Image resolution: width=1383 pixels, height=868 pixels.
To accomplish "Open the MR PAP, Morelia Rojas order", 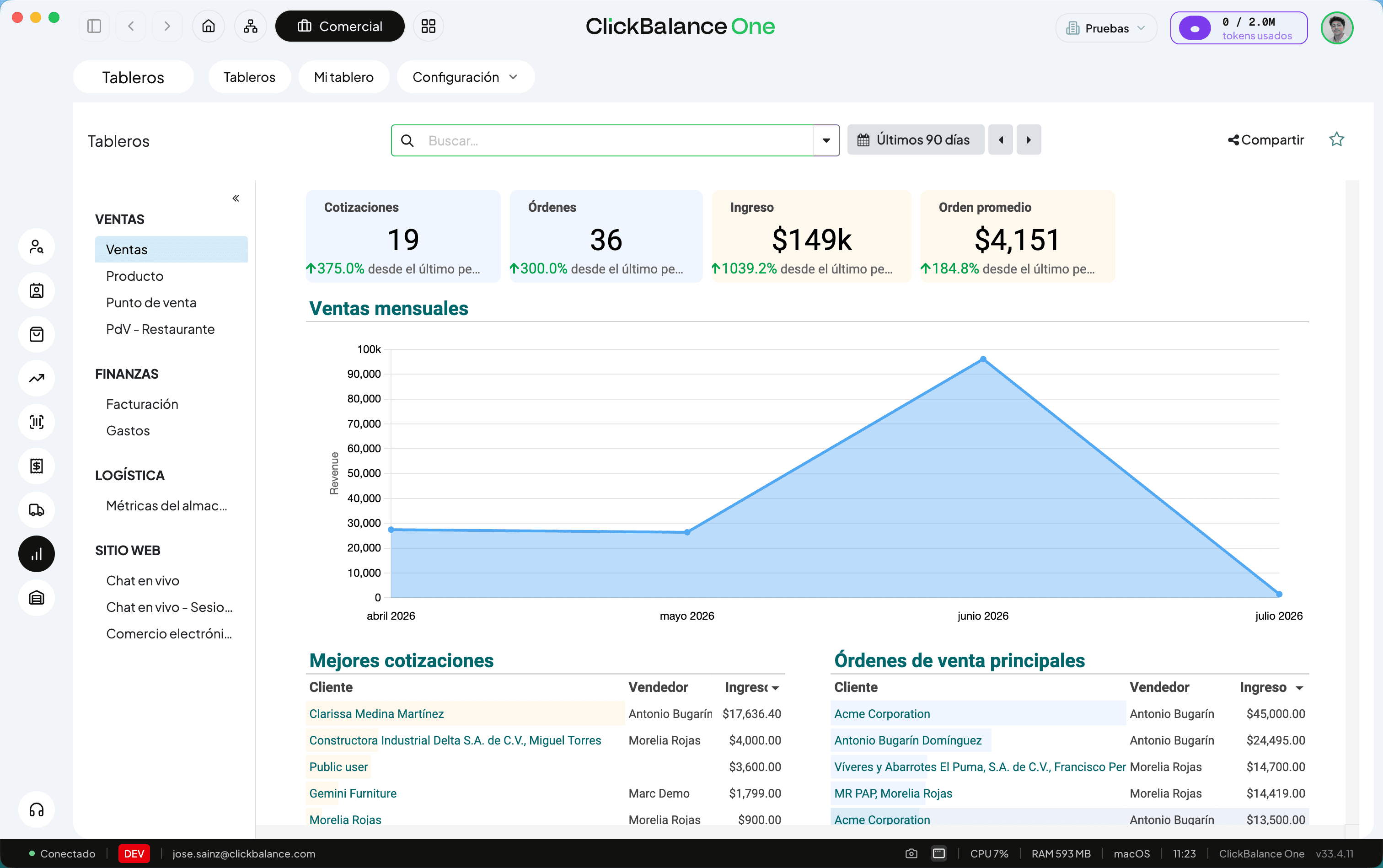I will [893, 793].
